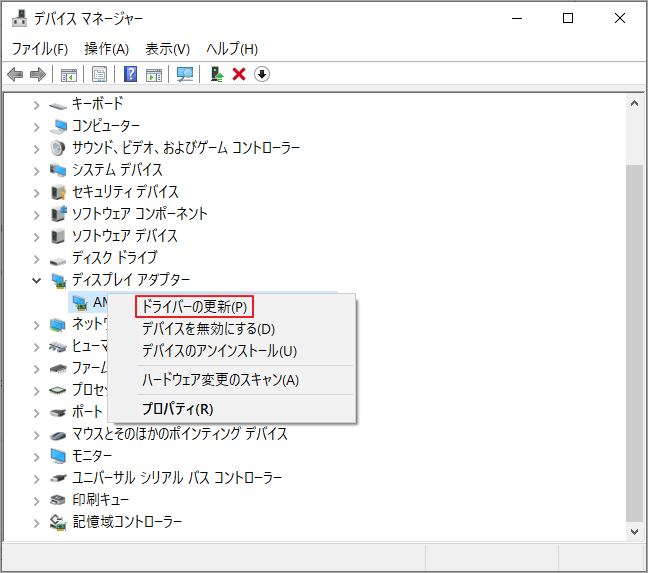Viewport: 648px width, 573px height.
Task: Expand the ユニバーサル シリアル バス arrow
Action: click(x=36, y=479)
